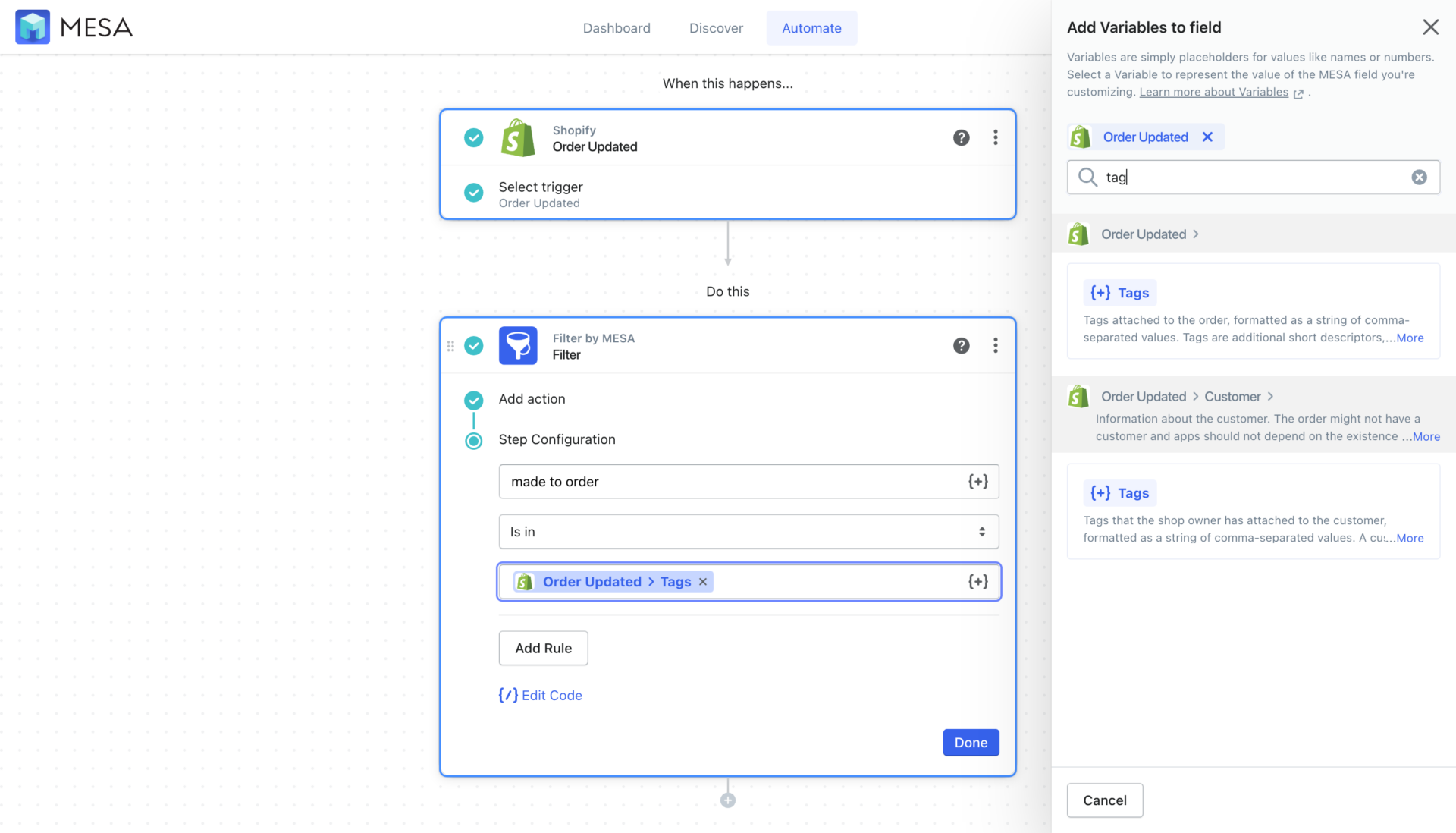Image resolution: width=1456 pixels, height=833 pixels.
Task: Click the {+} Tags variable under Order Updated
Action: 1119,292
